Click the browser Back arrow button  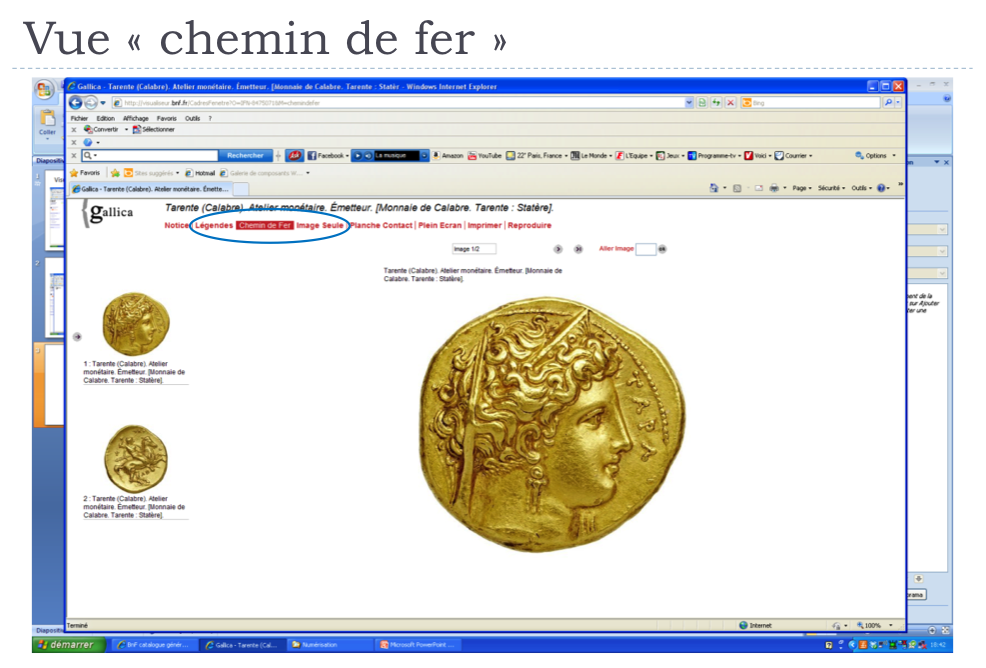pyautogui.click(x=75, y=103)
